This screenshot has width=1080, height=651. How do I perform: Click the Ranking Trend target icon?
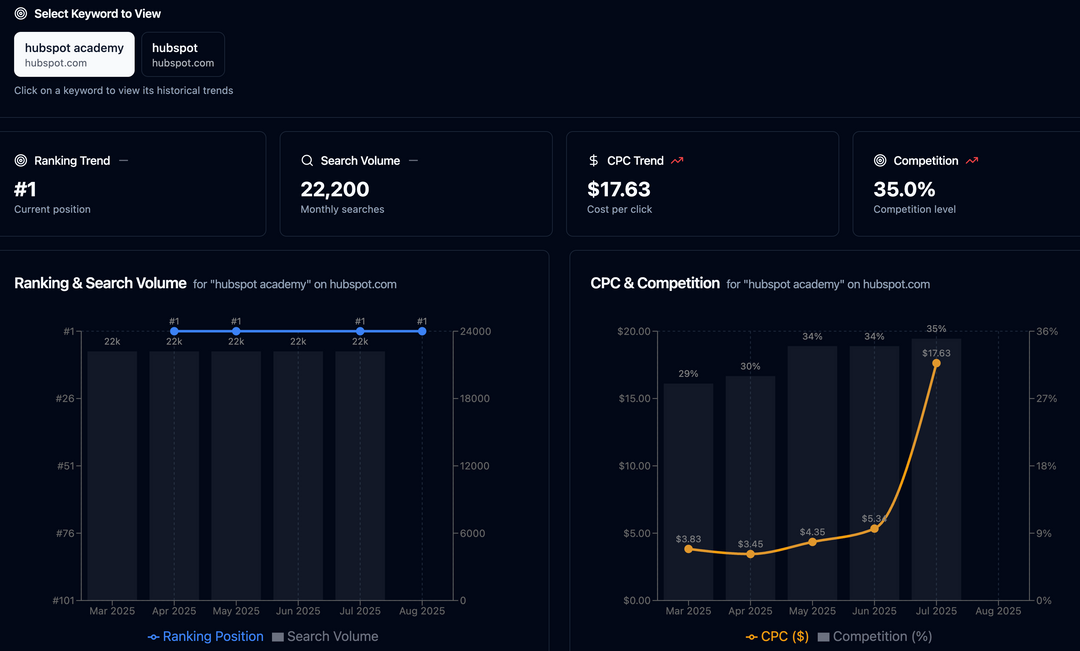coord(21,161)
